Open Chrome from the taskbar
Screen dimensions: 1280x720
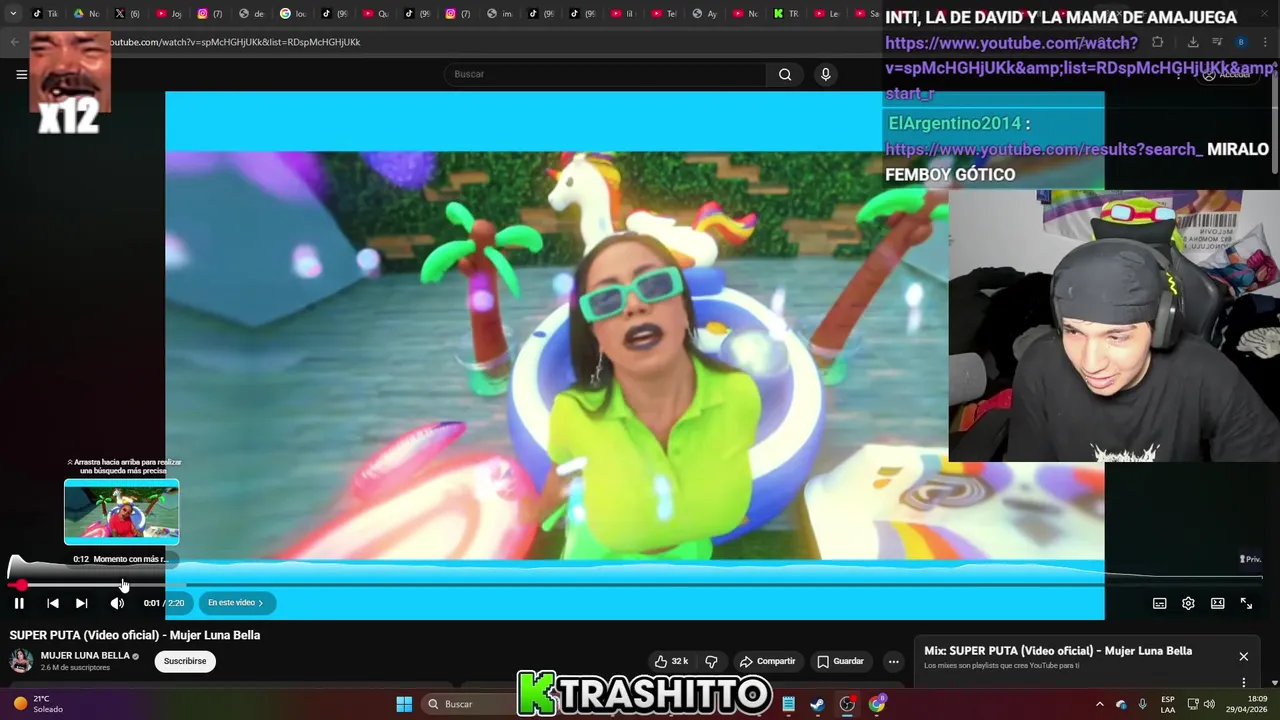point(877,704)
